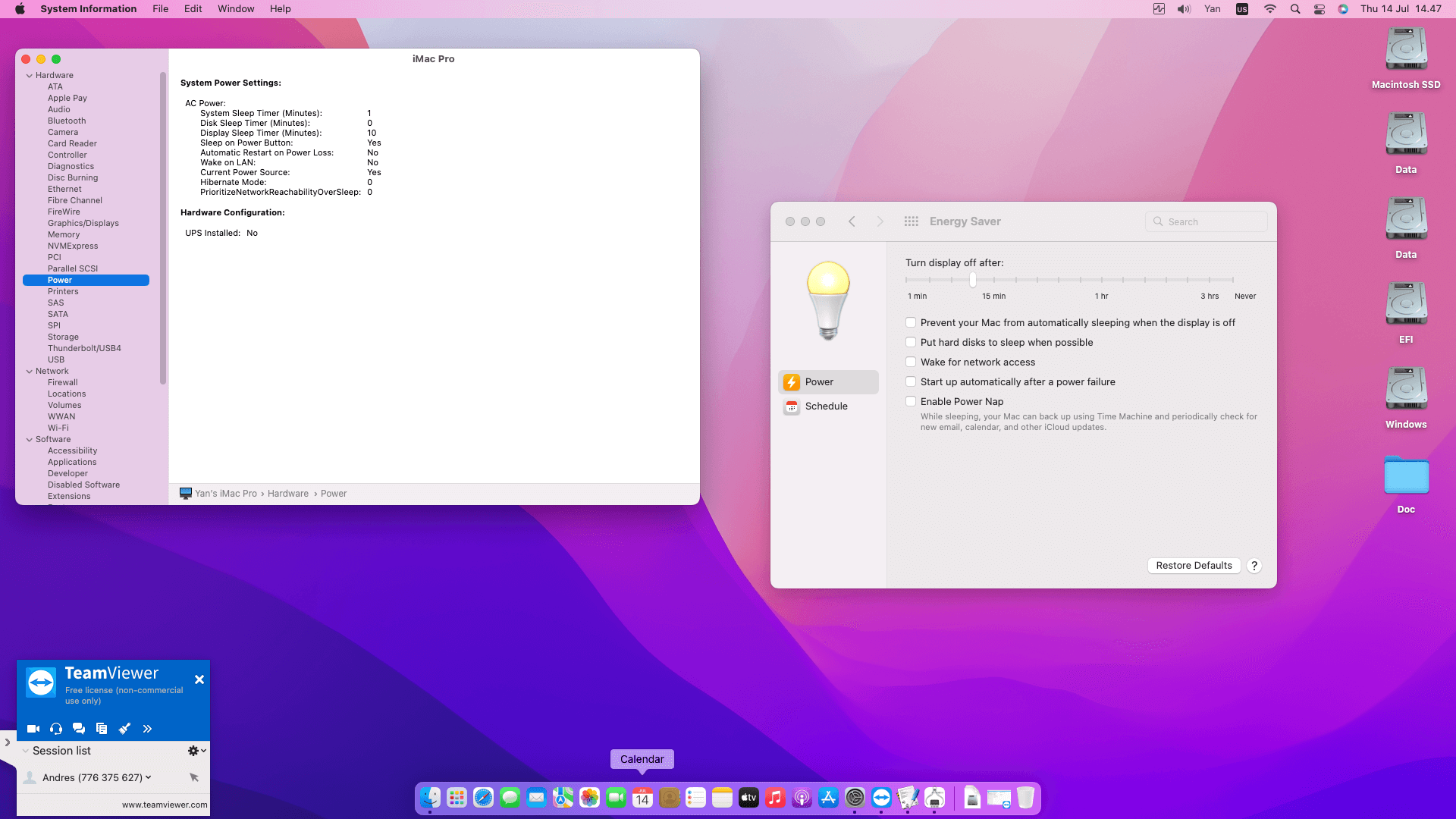Enable put hard disks to sleep
The height and width of the screenshot is (819, 1456).
tap(911, 342)
